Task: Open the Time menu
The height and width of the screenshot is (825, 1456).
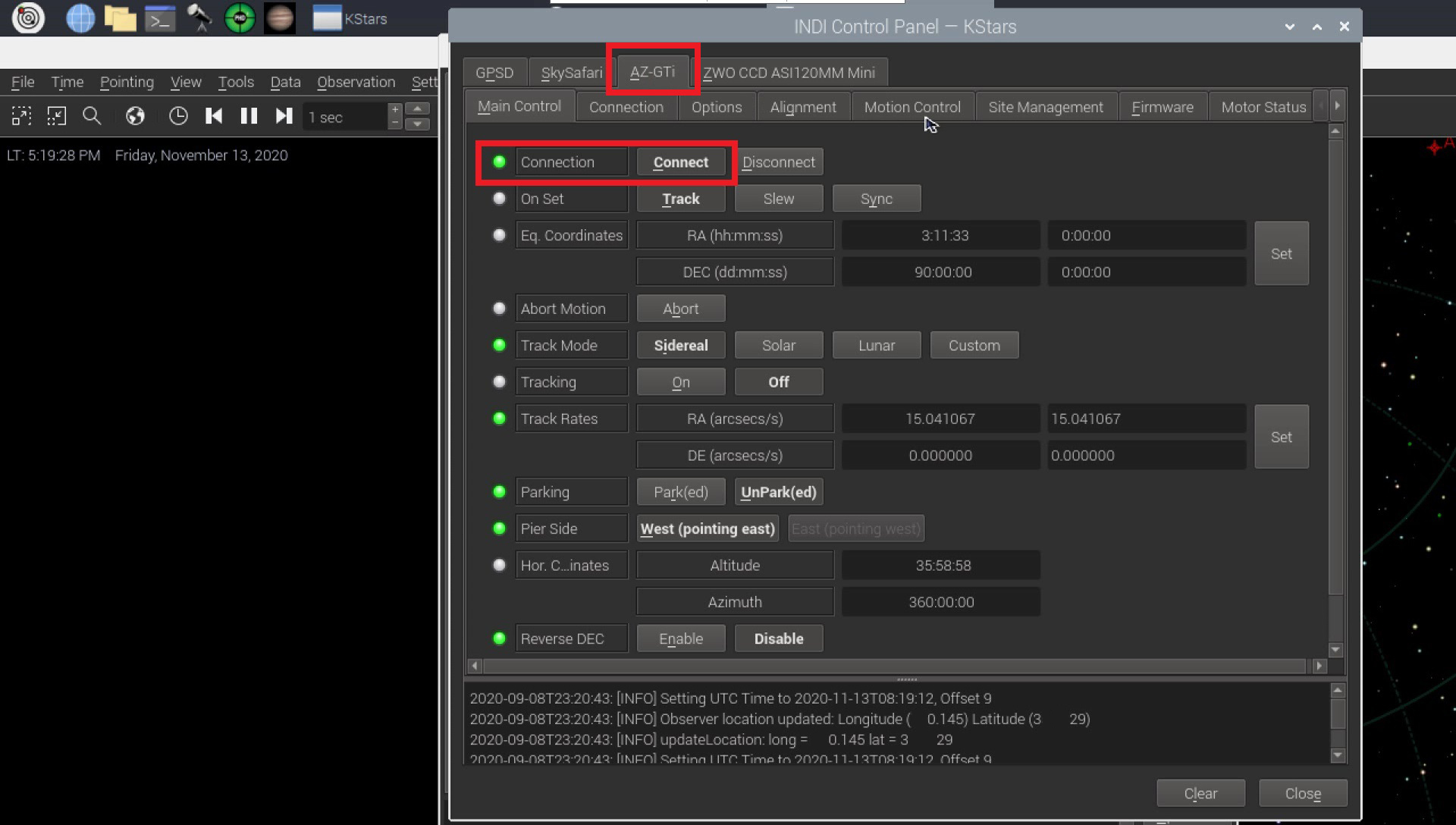Action: [67, 82]
